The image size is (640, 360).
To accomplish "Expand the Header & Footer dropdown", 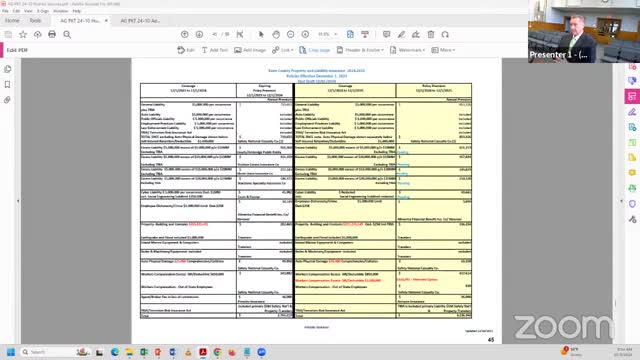I will tap(360, 50).
